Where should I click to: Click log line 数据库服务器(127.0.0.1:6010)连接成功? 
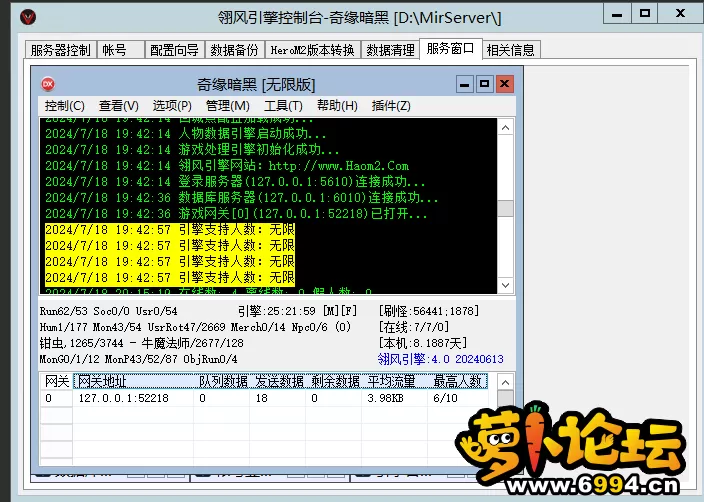pyautogui.click(x=242, y=198)
